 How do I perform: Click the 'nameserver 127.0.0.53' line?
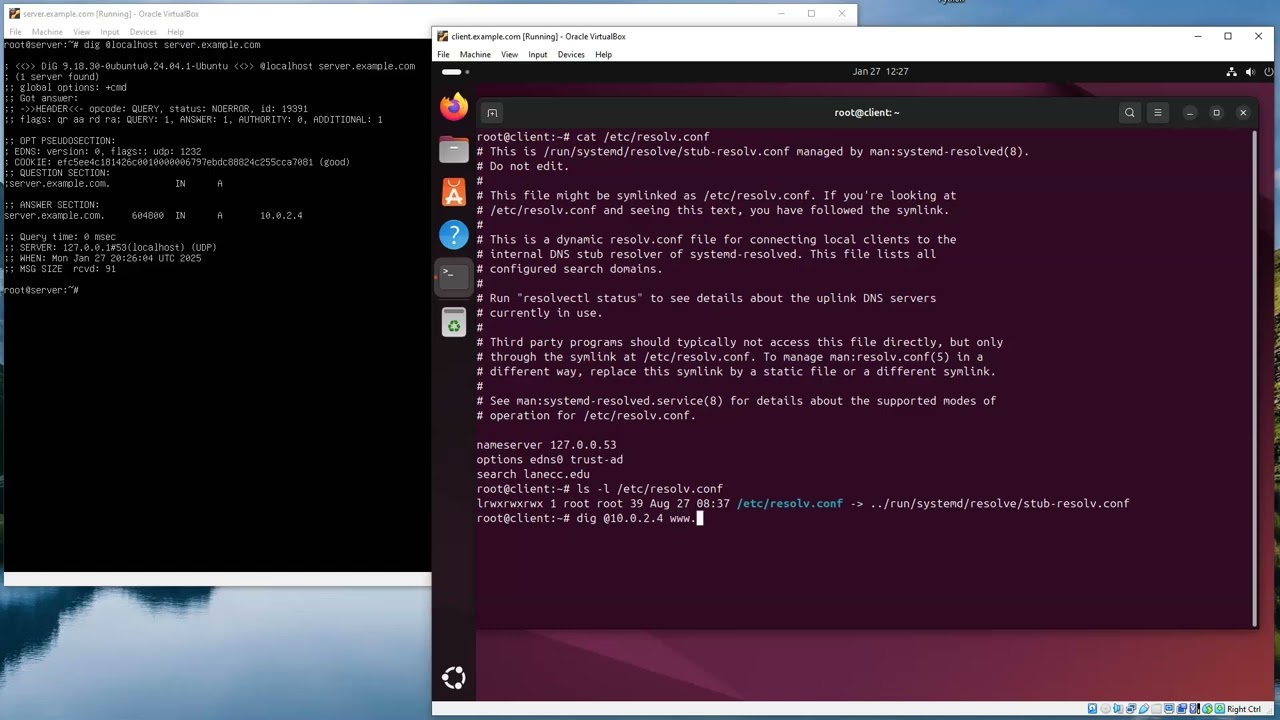coord(546,445)
